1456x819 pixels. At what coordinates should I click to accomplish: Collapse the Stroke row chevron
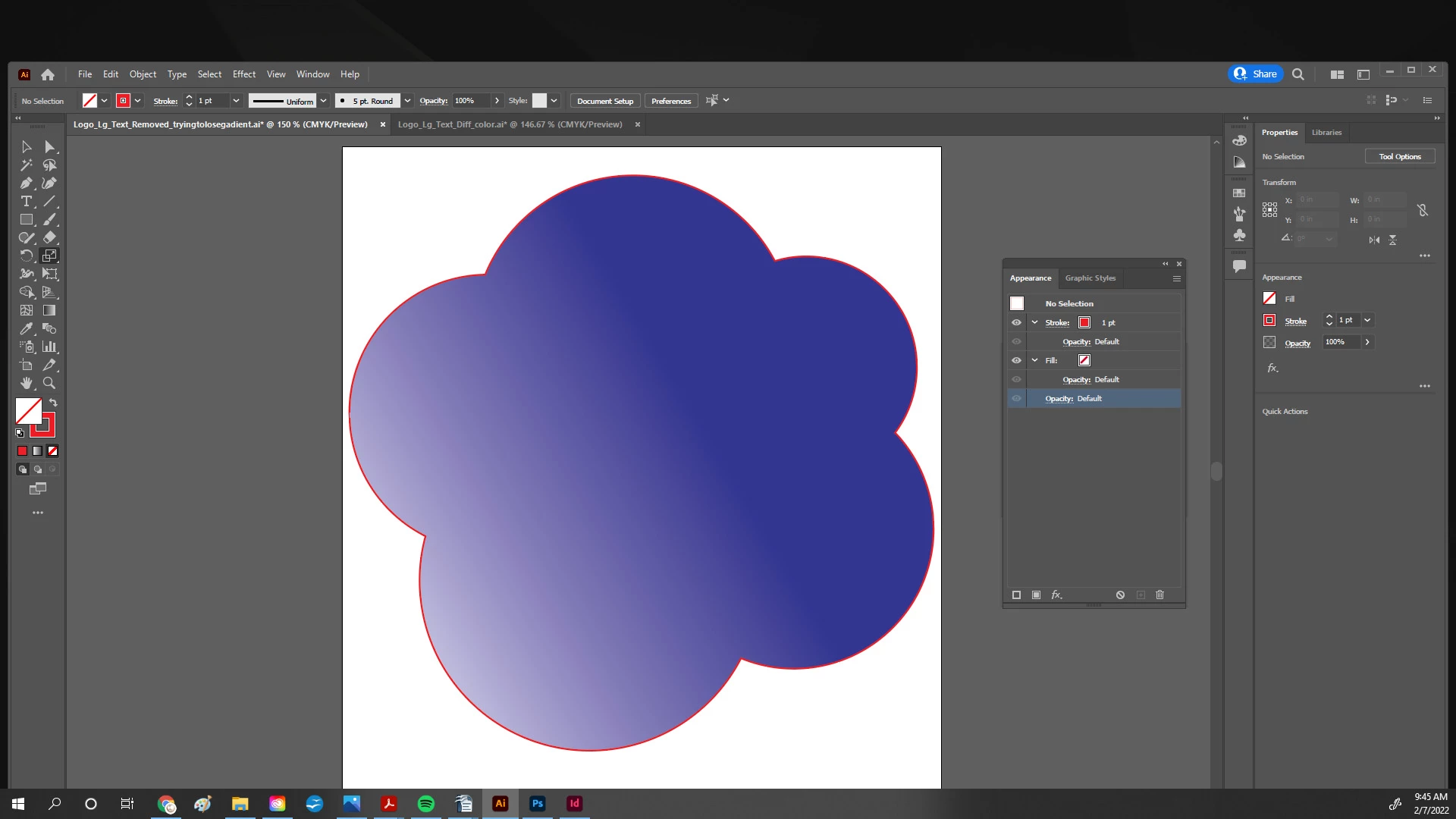[1034, 322]
